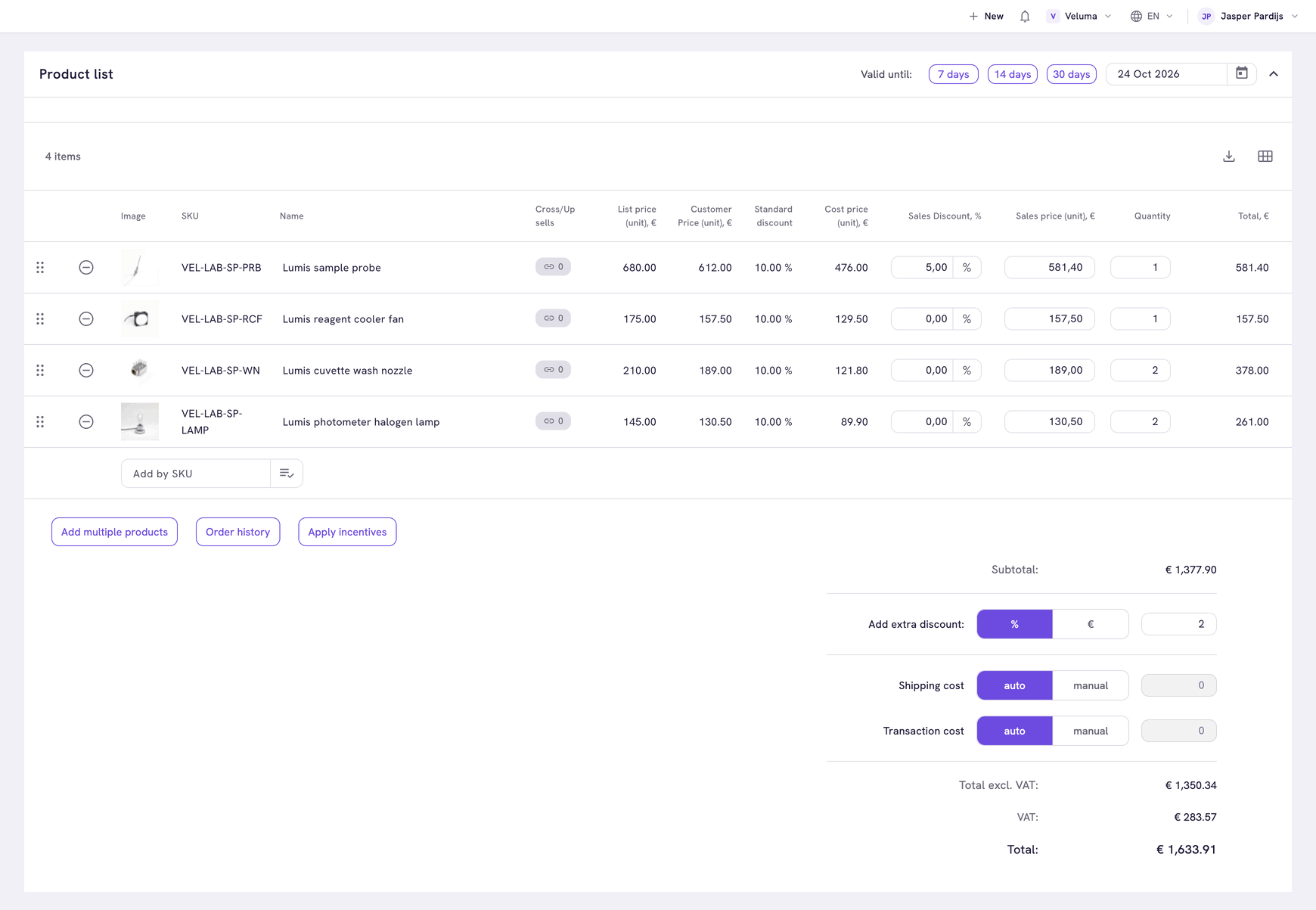Viewport: 1316px width, 910px height.
Task: Edit quantity for Lumis cuvette wash nozzle
Action: pos(1140,370)
